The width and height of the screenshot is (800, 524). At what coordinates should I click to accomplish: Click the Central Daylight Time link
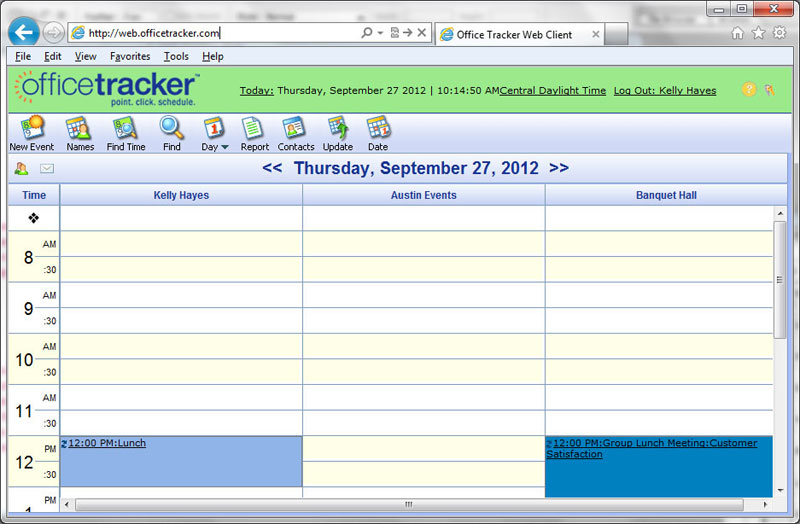coord(553,91)
